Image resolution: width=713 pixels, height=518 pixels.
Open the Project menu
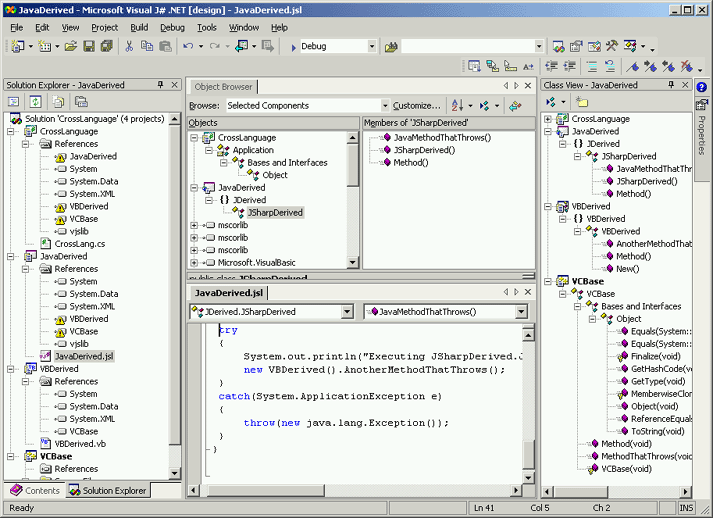pyautogui.click(x=105, y=28)
